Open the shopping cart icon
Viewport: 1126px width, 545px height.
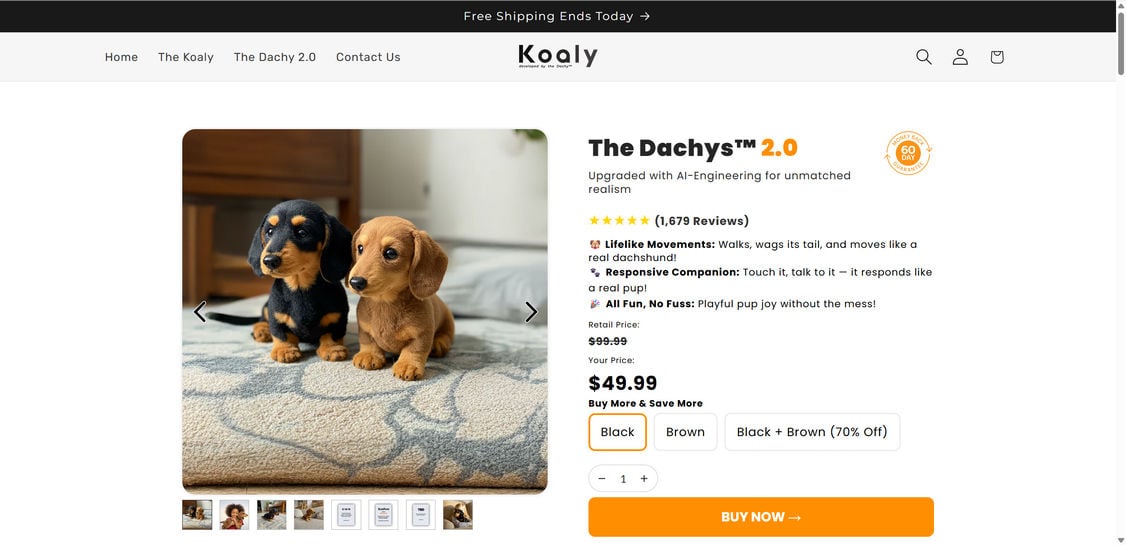(x=997, y=57)
